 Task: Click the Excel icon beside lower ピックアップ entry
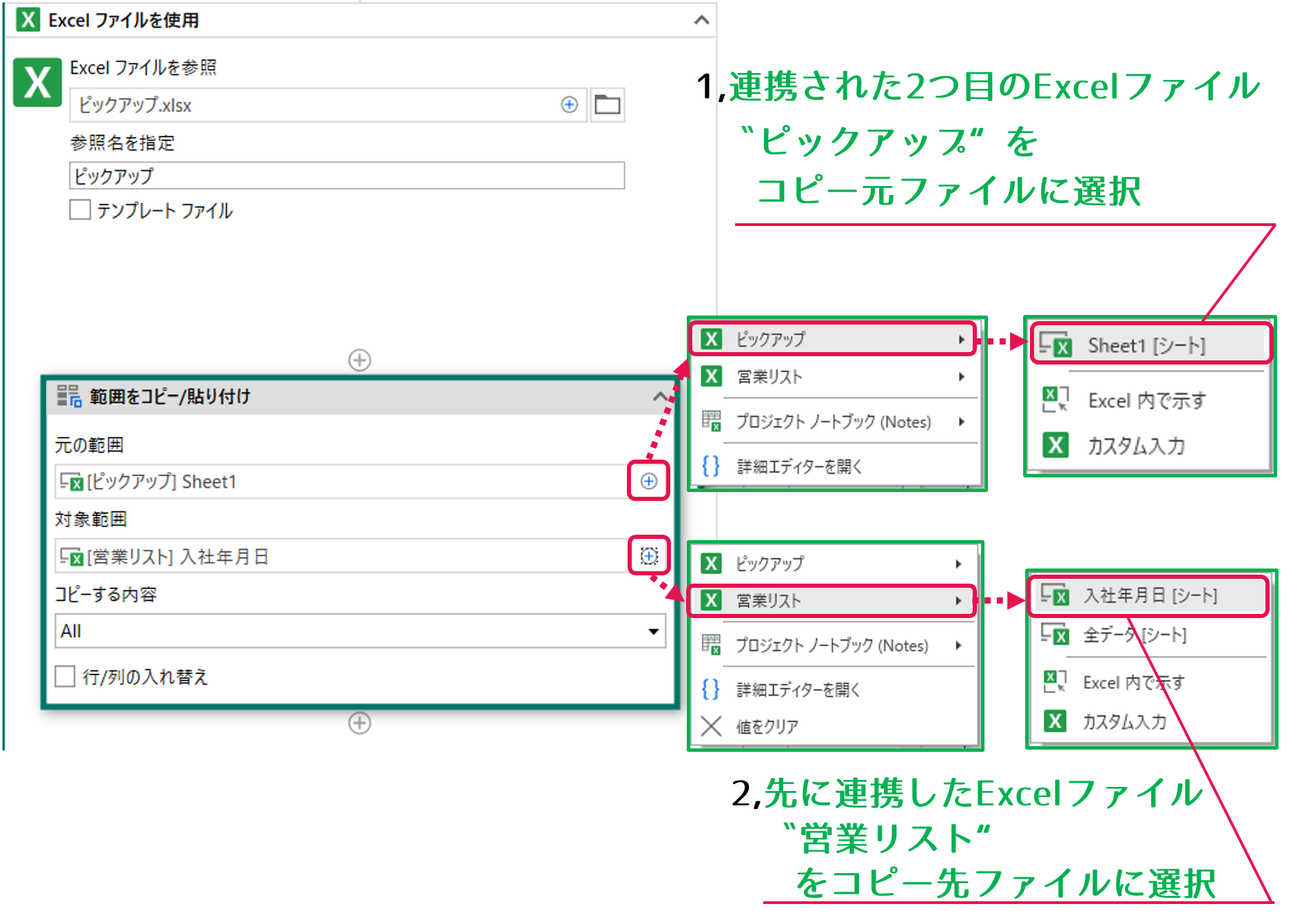tap(711, 564)
